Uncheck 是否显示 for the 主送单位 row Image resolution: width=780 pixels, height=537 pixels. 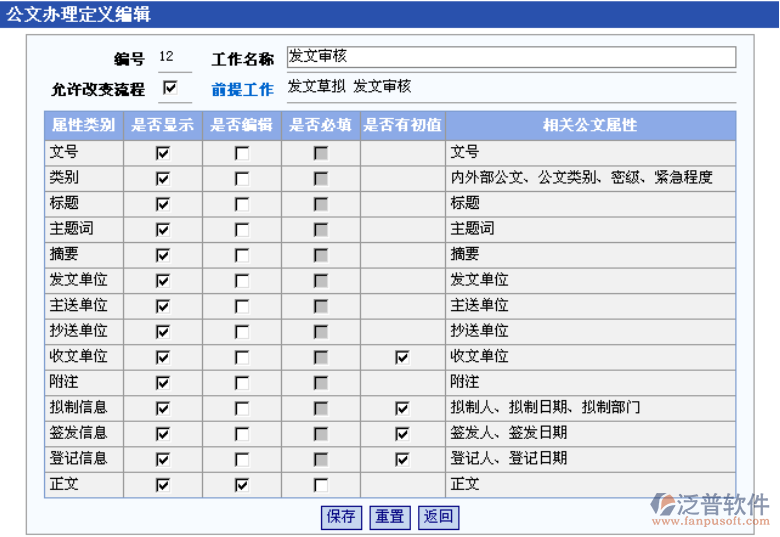[163, 306]
